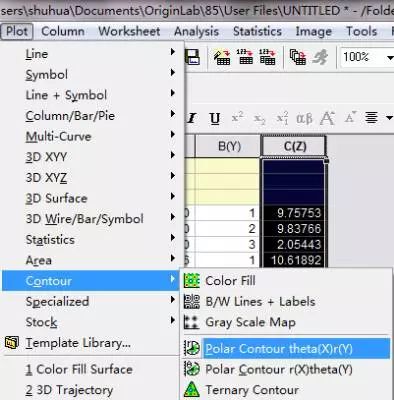Click the Color Fill contour icon
The height and width of the screenshot is (400, 394).
192,281
